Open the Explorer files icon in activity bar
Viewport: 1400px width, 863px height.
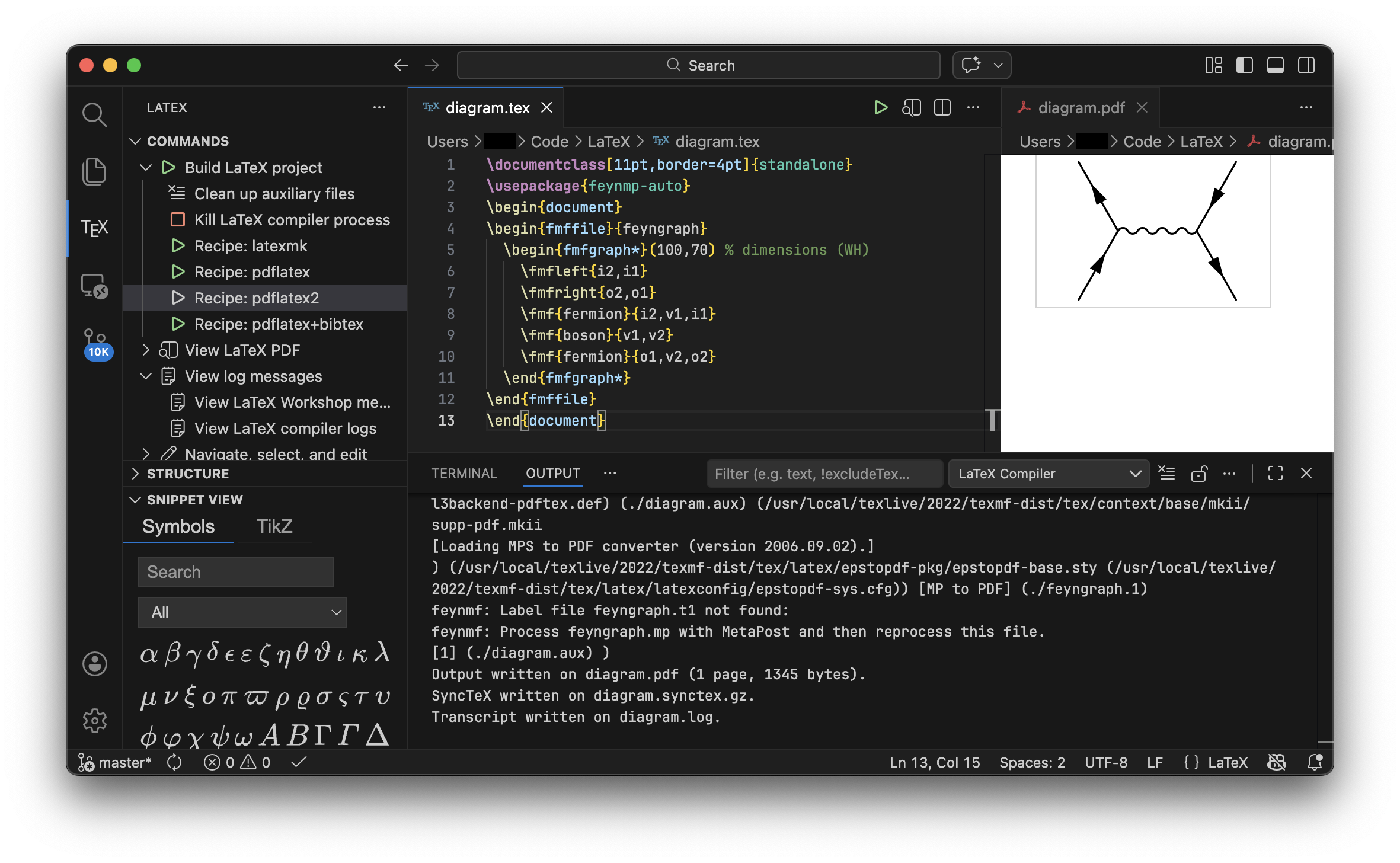(x=94, y=172)
